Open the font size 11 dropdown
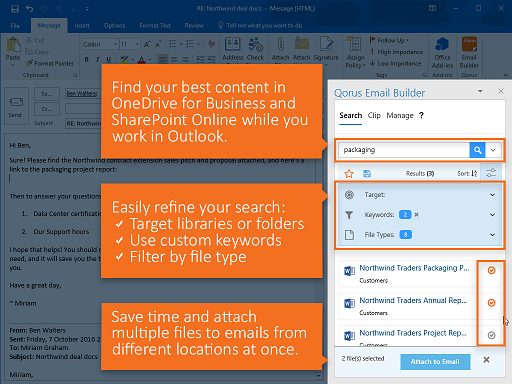Viewport: 512px width, 384px height. 137,44
